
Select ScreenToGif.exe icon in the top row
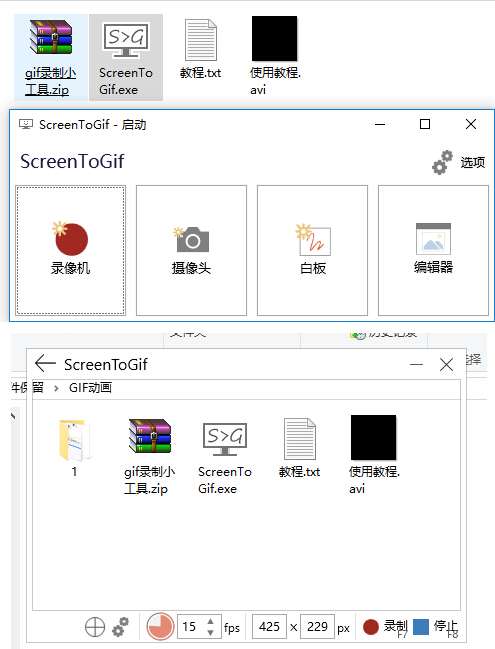coord(126,57)
